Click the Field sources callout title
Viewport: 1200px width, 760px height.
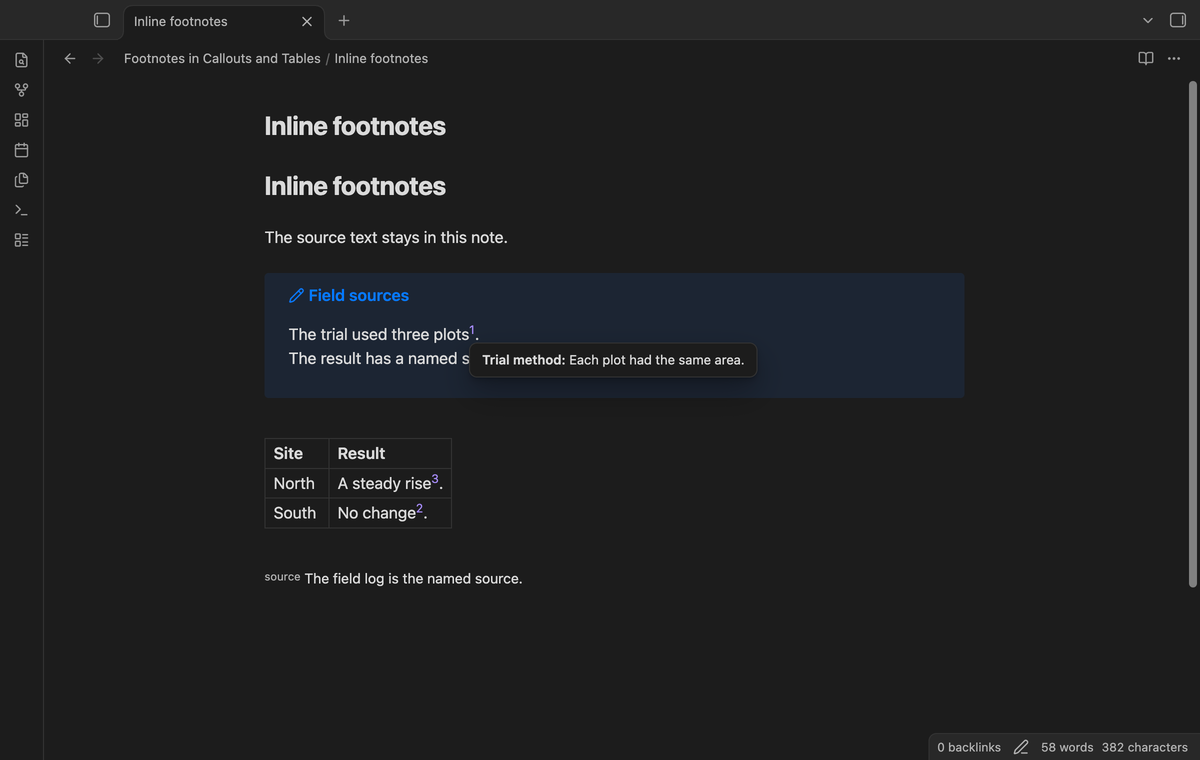click(x=358, y=295)
